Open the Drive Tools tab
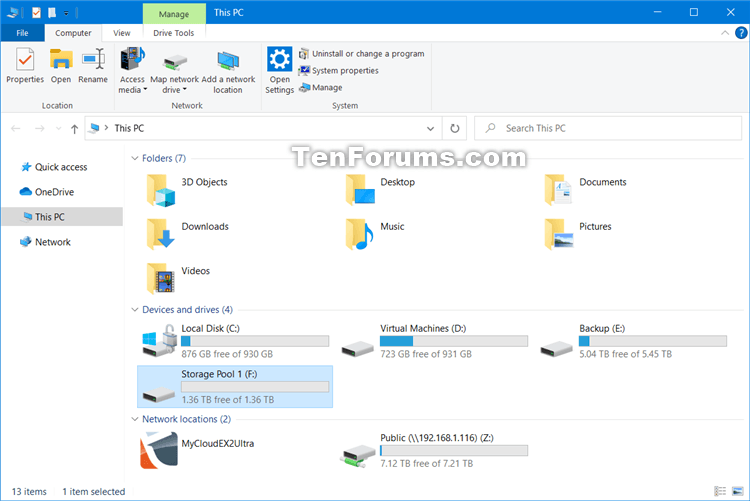 pos(174,33)
